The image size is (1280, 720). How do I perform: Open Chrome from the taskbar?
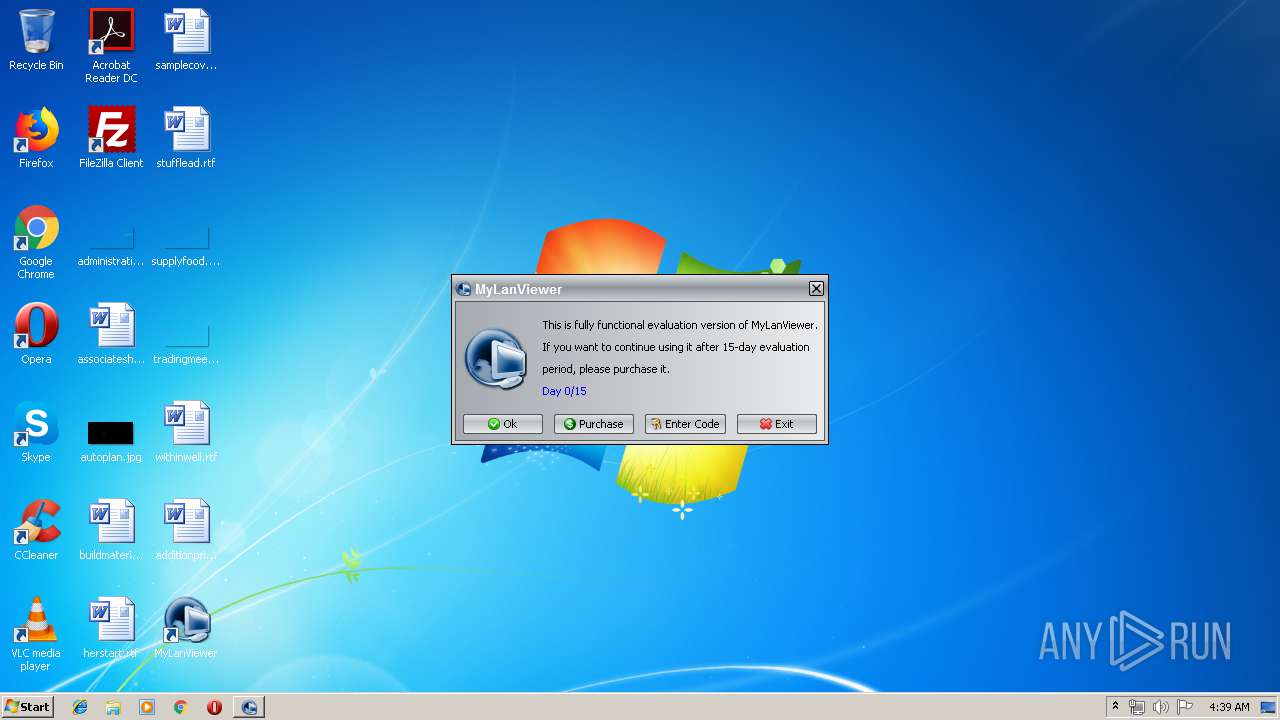coord(180,707)
